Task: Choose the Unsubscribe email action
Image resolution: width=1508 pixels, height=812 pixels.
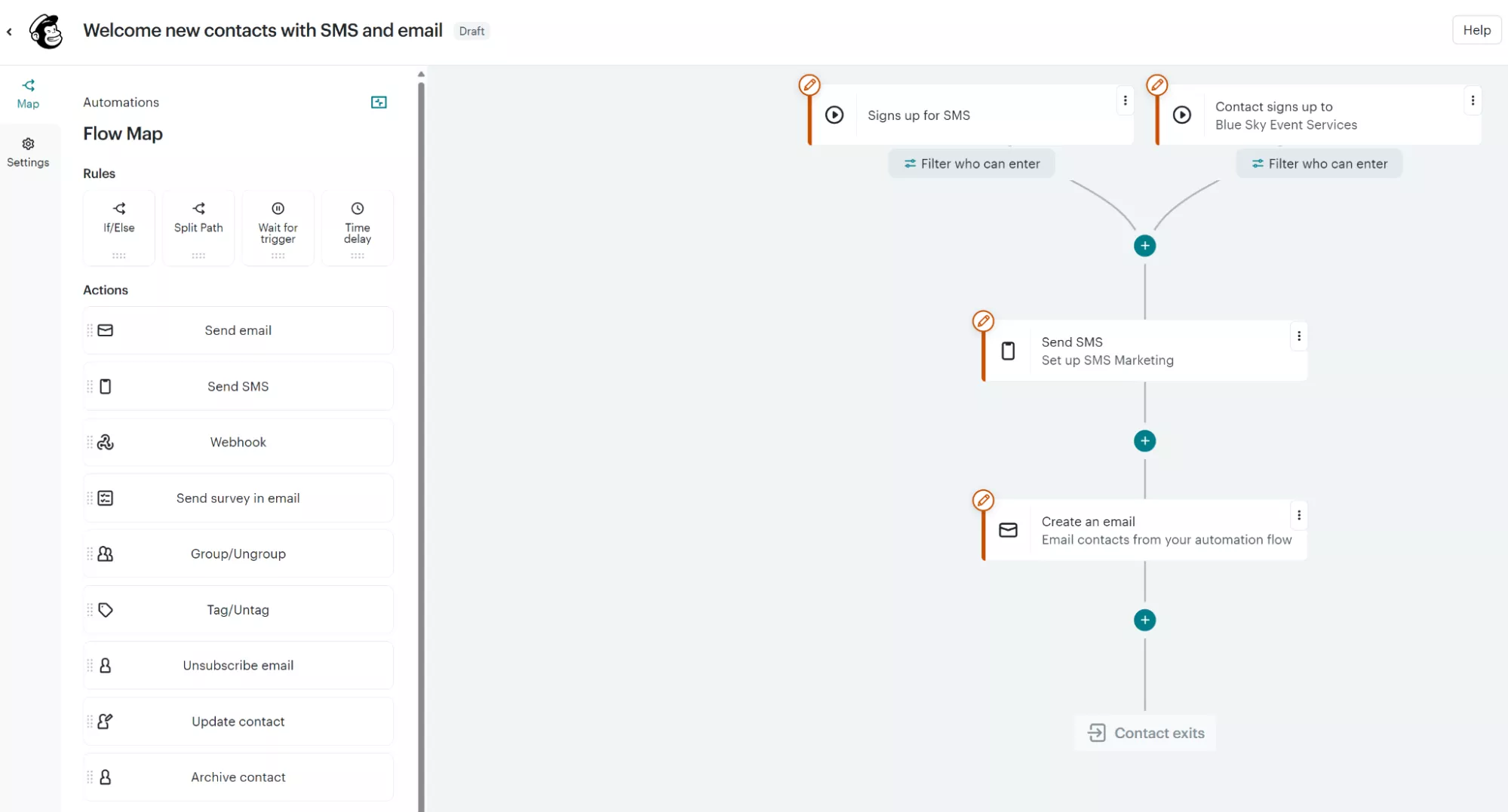Action: (238, 665)
